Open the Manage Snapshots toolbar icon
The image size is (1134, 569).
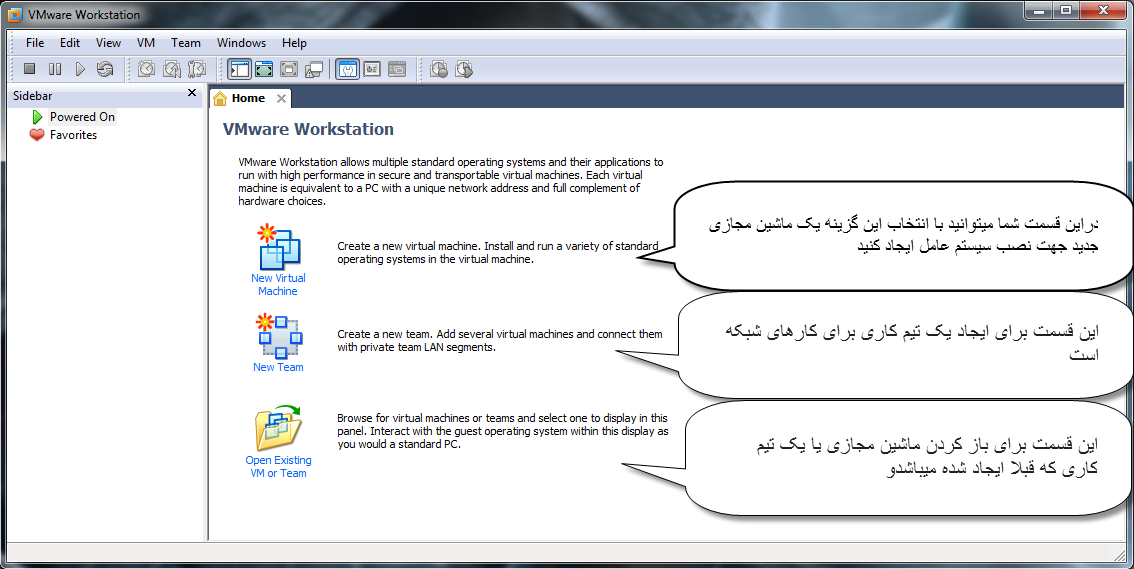[x=197, y=69]
